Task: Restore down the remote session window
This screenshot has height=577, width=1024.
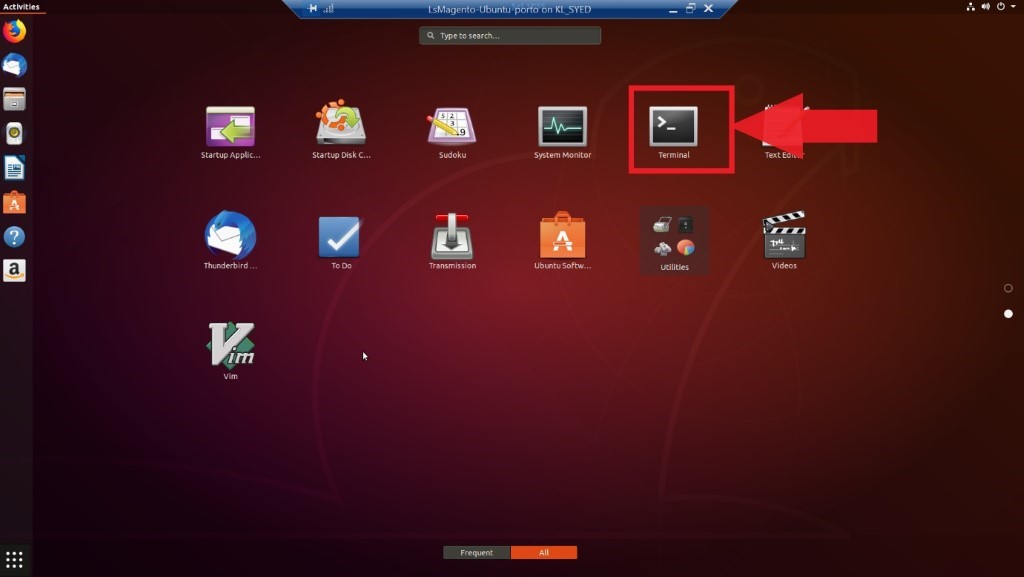Action: [x=690, y=8]
